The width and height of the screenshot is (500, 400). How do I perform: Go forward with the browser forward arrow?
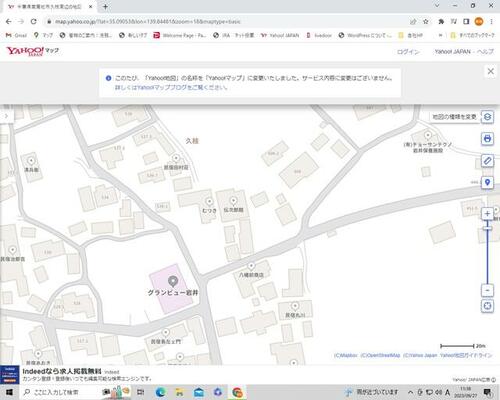tap(21, 21)
